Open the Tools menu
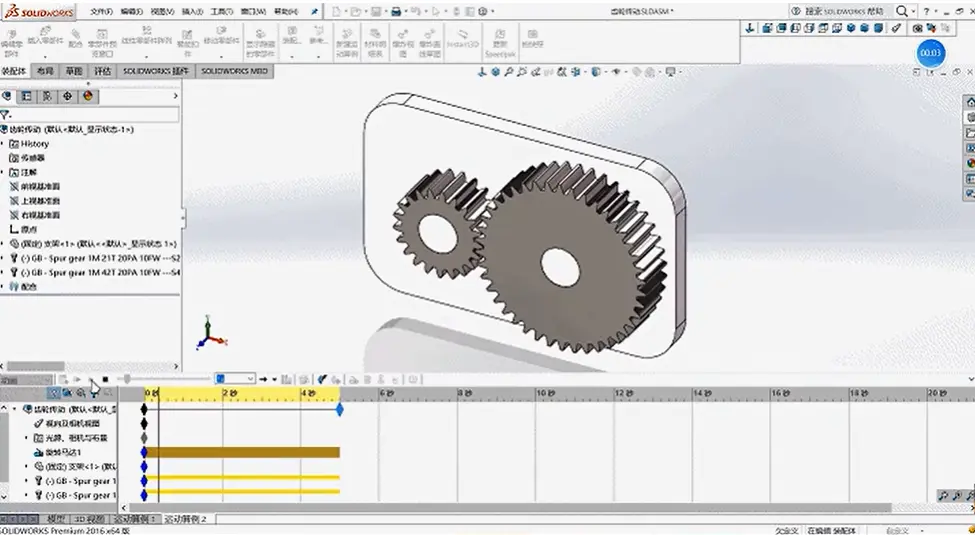Image resolution: width=975 pixels, height=535 pixels. click(221, 11)
